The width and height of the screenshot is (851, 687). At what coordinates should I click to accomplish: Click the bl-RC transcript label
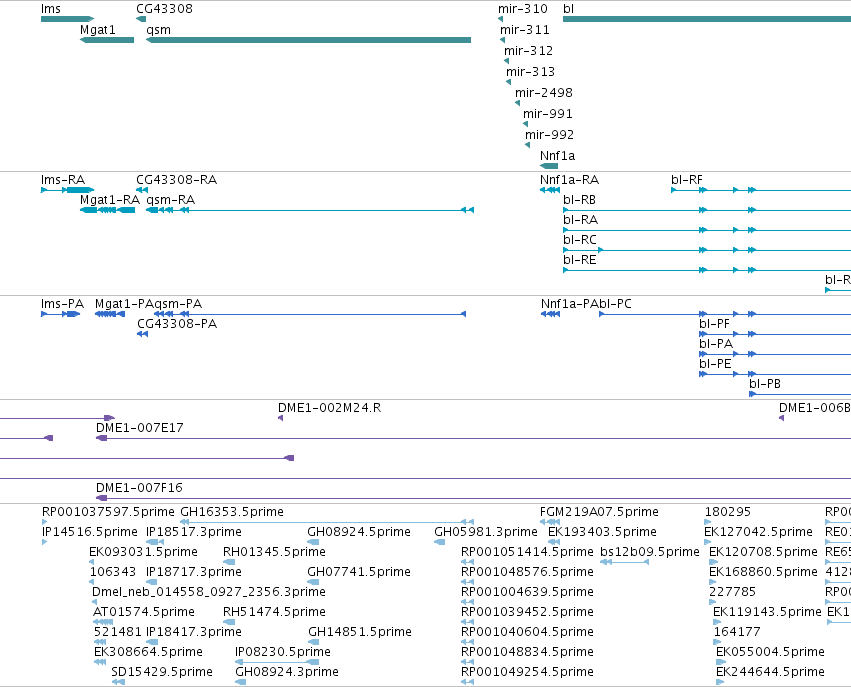(x=580, y=240)
